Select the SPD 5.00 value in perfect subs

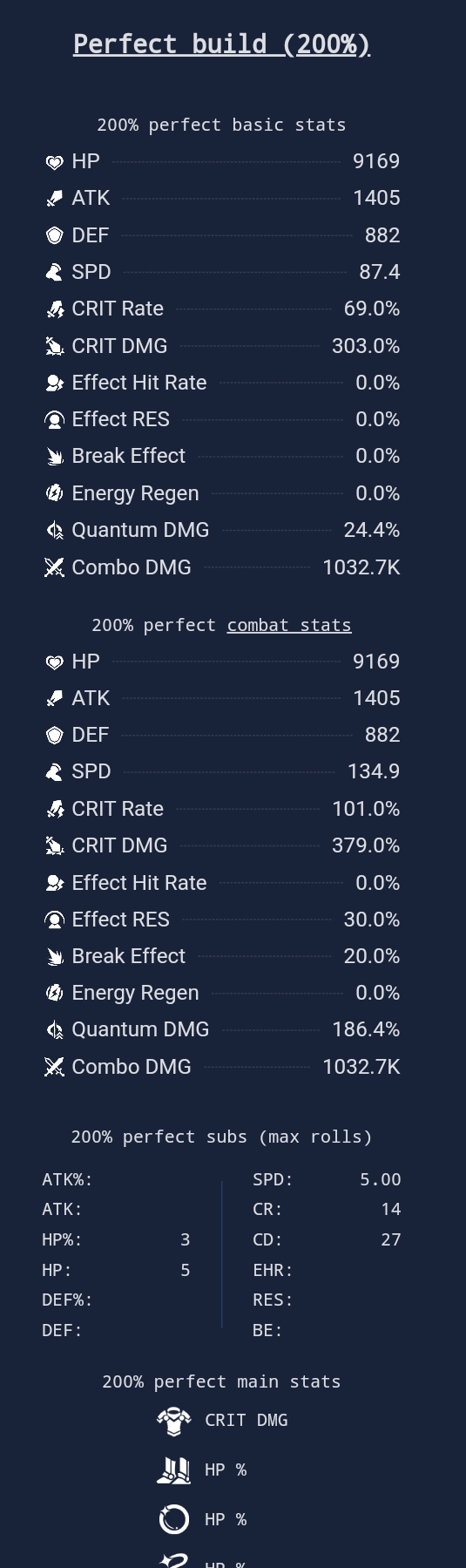tap(381, 1179)
